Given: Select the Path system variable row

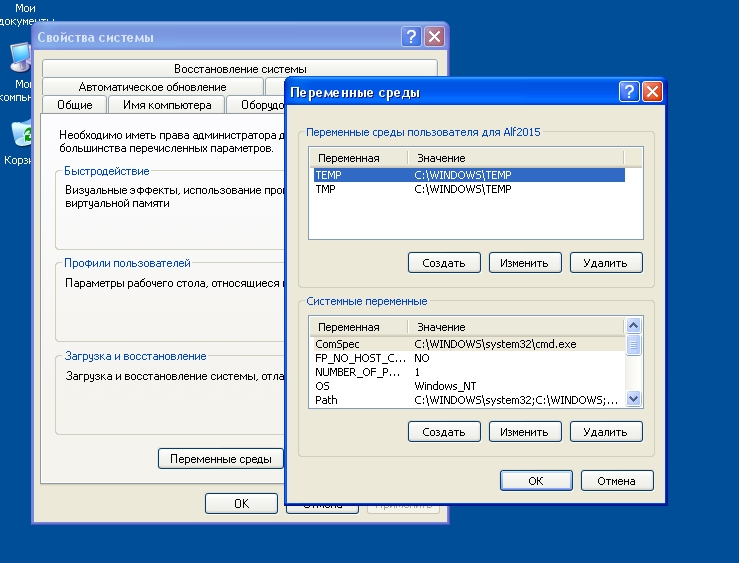Looking at the screenshot, I should pyautogui.click(x=468, y=400).
